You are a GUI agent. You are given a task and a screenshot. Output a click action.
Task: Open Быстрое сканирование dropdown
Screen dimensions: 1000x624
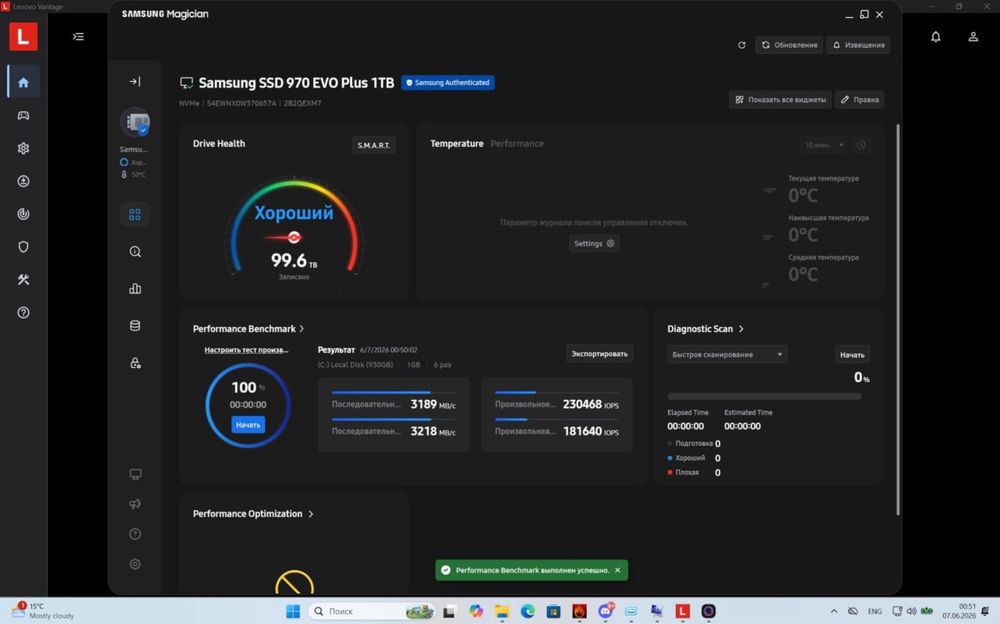[x=727, y=354]
